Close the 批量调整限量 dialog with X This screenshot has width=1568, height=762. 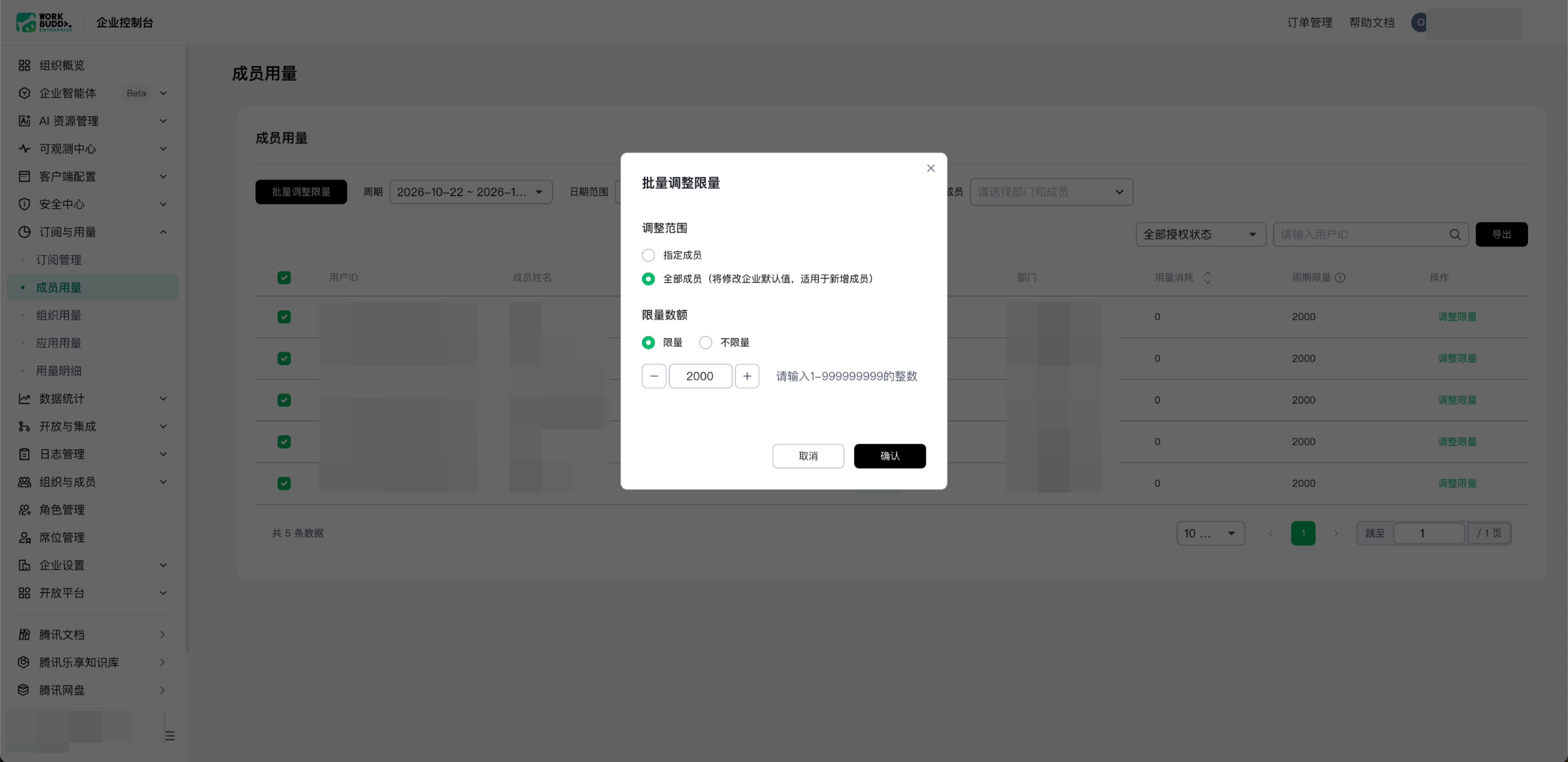[931, 169]
